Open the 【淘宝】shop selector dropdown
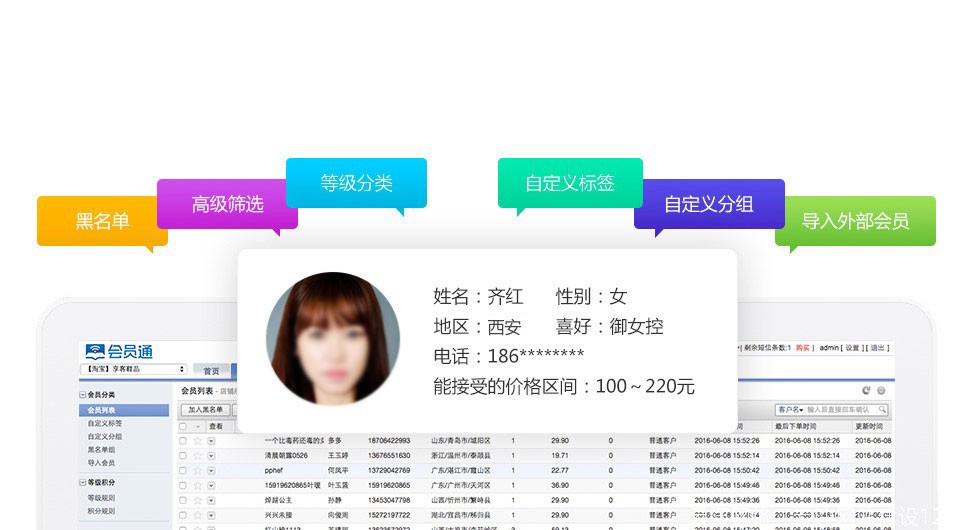 point(133,369)
